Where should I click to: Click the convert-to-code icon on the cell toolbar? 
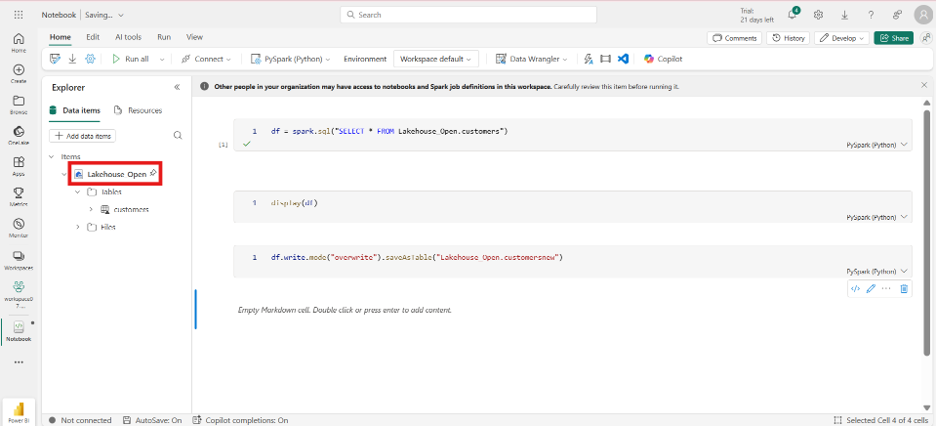pyautogui.click(x=855, y=289)
